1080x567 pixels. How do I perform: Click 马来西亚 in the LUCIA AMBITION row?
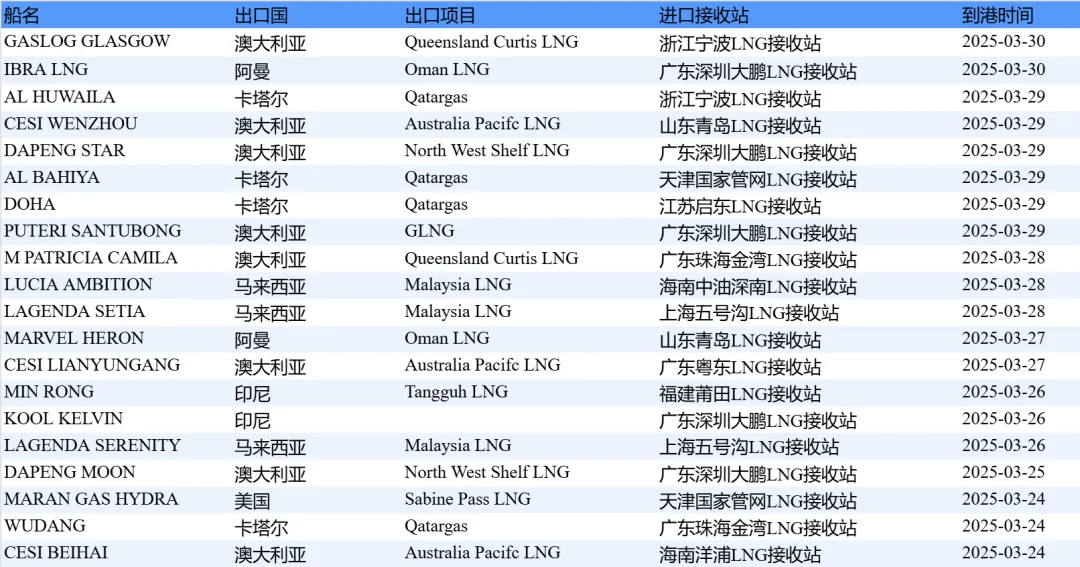[270, 286]
